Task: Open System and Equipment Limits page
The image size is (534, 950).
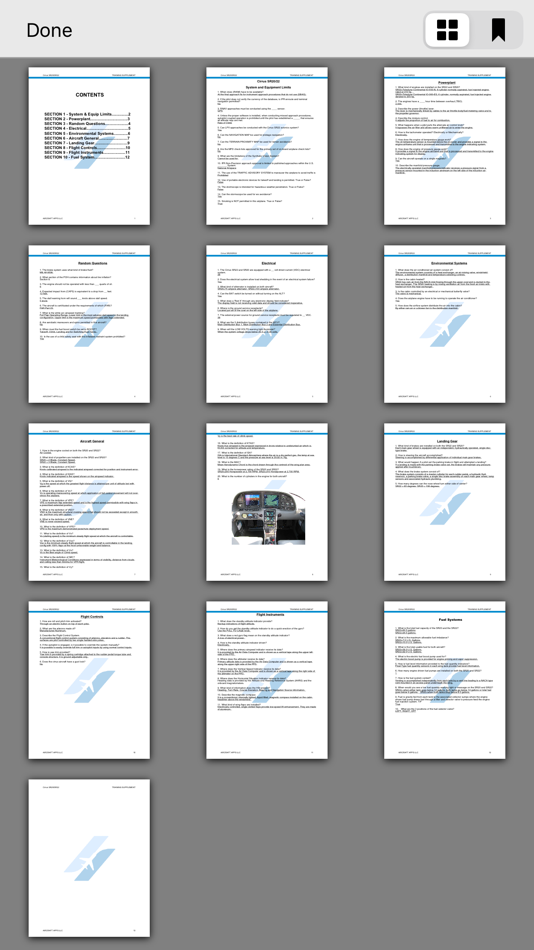Action: coord(267,146)
